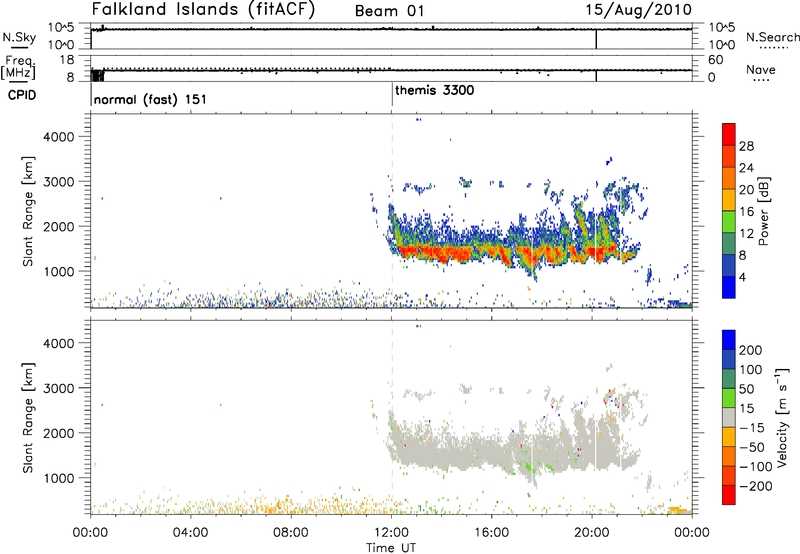
Task: Click the red top segment of the power colorbar
Action: [x=729, y=134]
